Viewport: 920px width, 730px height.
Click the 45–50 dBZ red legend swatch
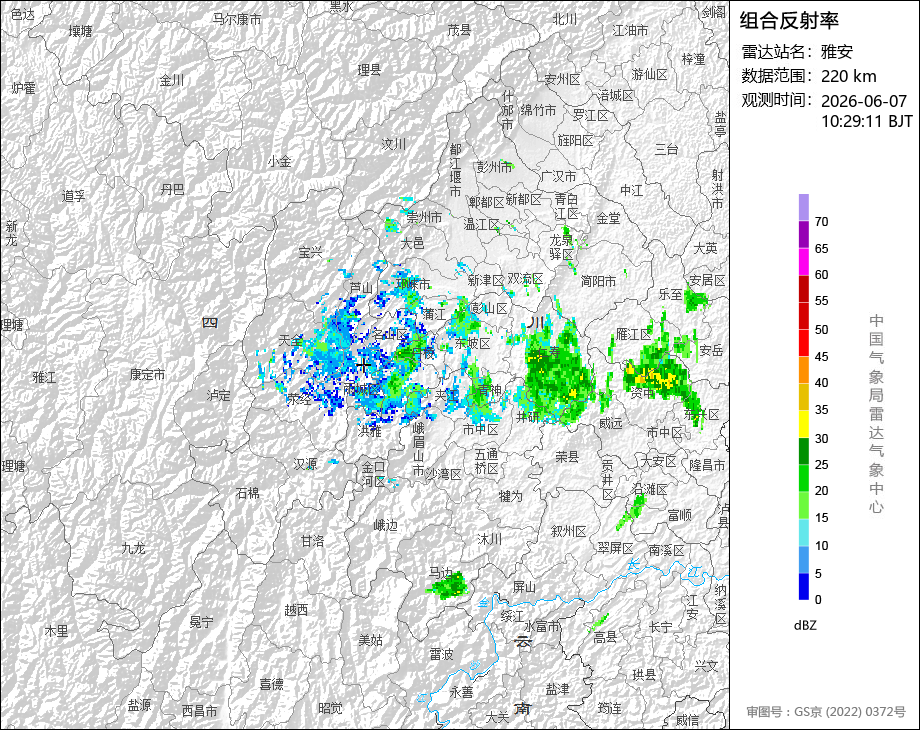tap(803, 344)
